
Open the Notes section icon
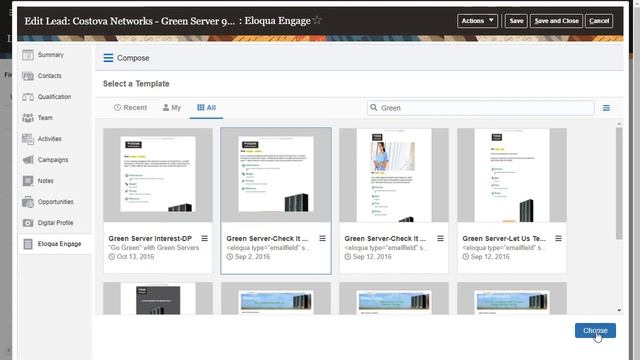pyautogui.click(x=28, y=181)
